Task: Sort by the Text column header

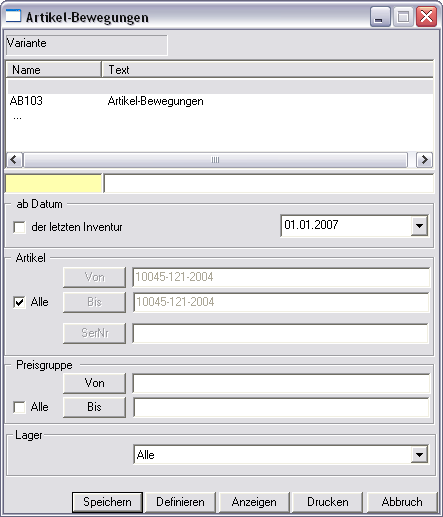Action: click(268, 70)
